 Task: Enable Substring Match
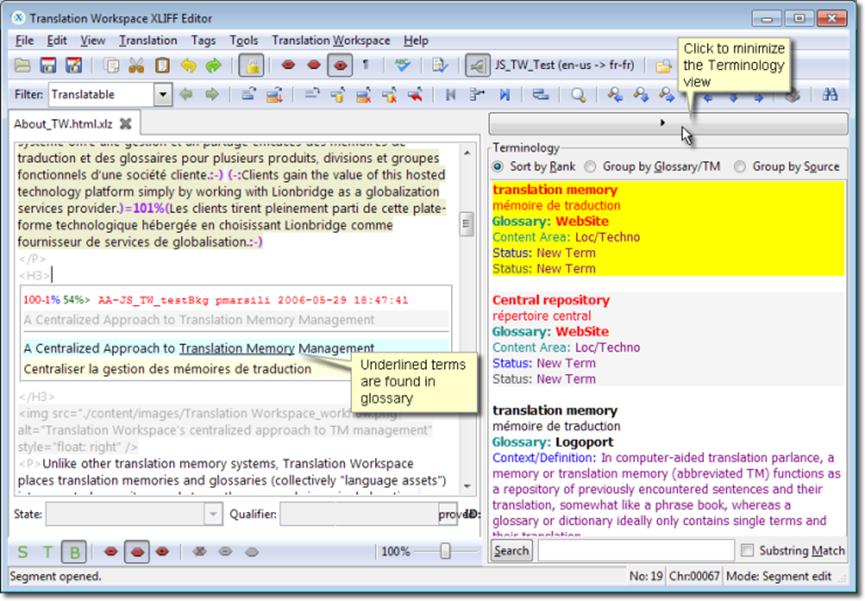[747, 550]
